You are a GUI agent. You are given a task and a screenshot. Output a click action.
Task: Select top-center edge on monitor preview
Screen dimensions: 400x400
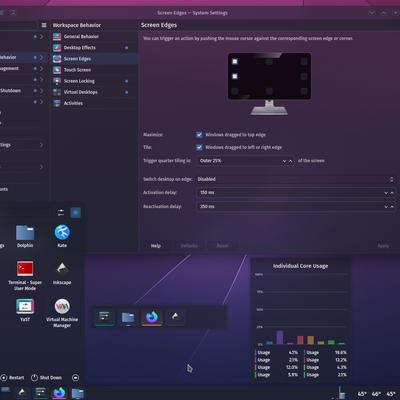click(269, 61)
